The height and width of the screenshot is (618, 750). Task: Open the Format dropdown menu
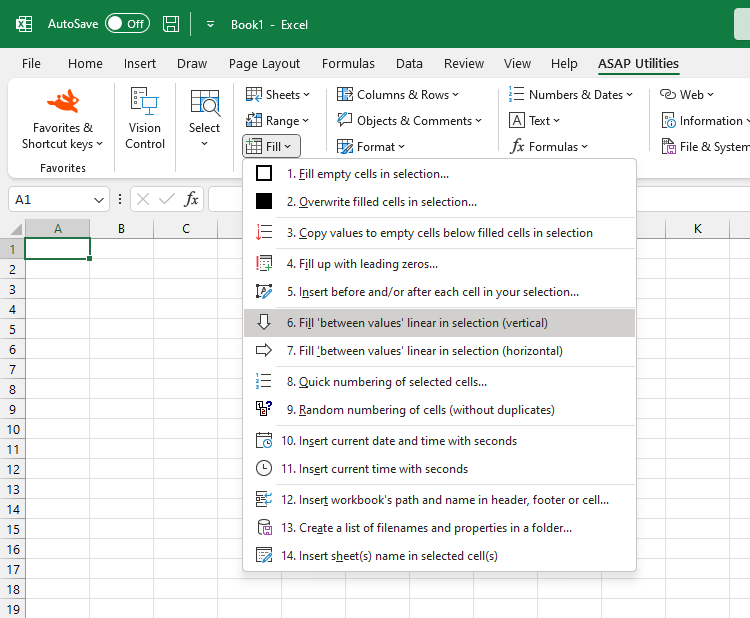pos(371,146)
